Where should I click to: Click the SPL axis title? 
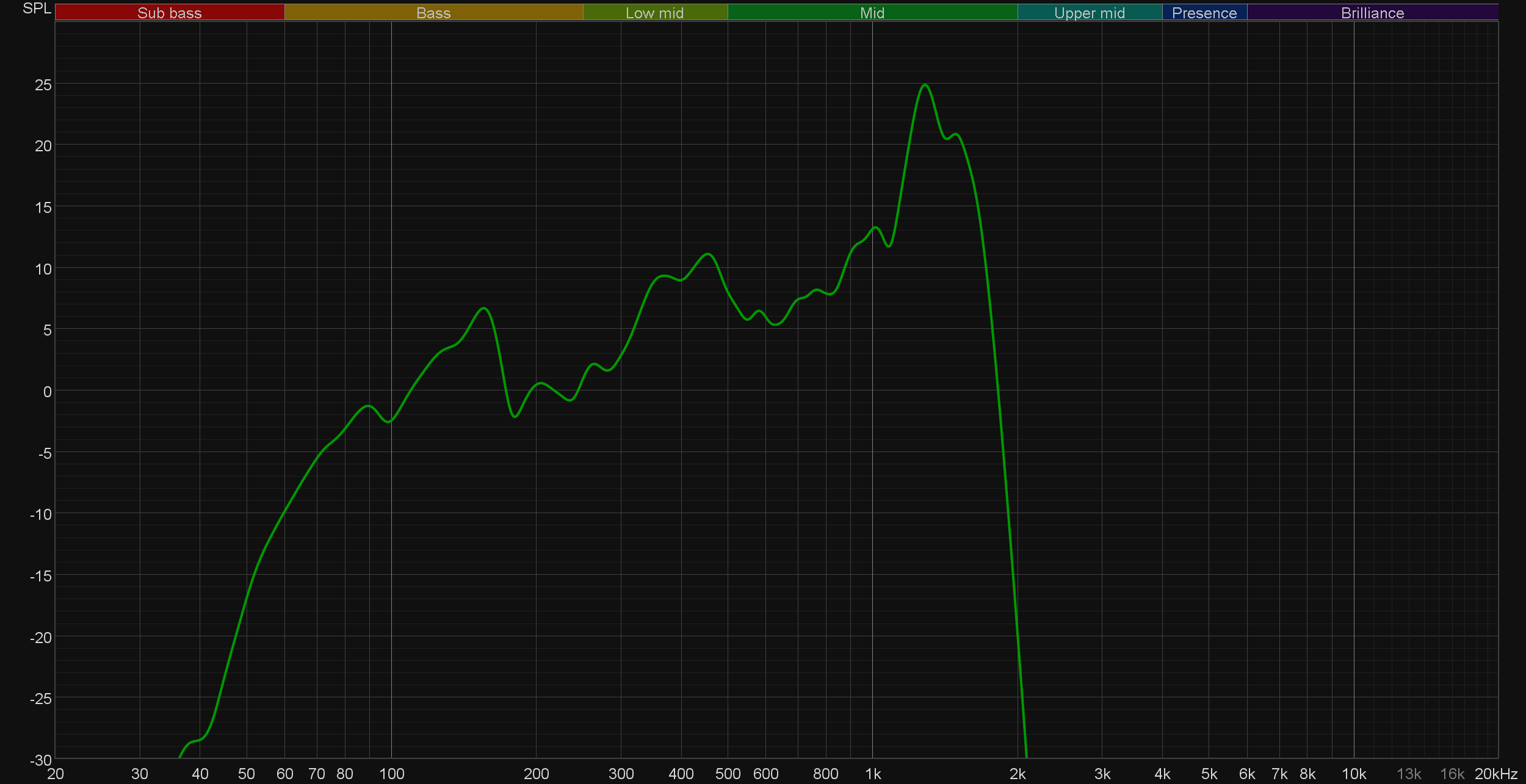(x=37, y=9)
